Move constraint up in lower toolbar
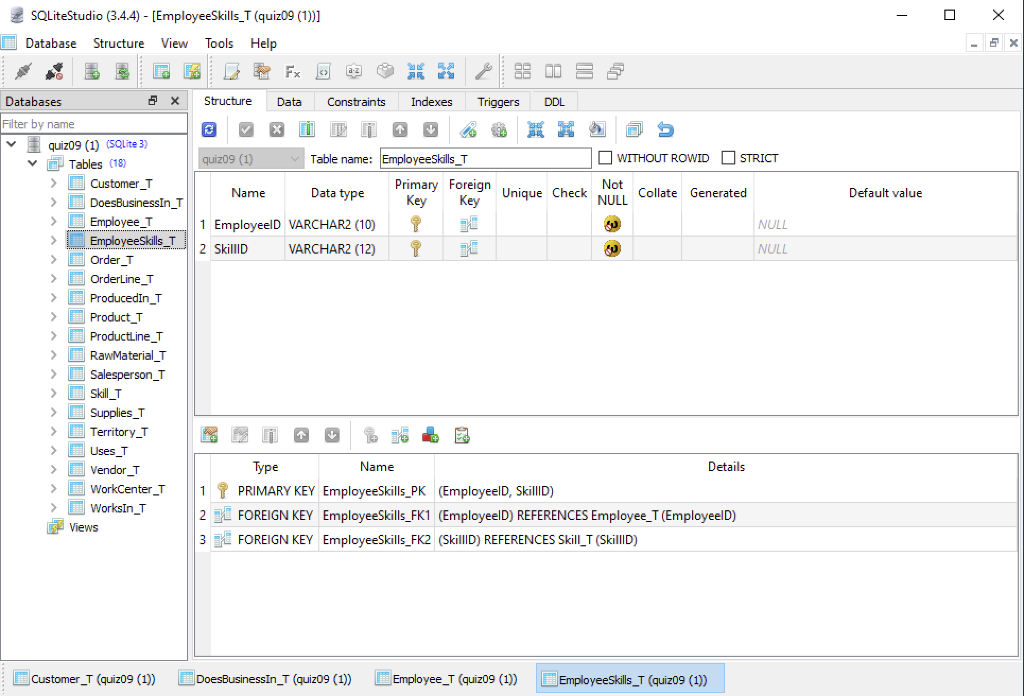Image resolution: width=1024 pixels, height=696 pixels. click(x=301, y=435)
